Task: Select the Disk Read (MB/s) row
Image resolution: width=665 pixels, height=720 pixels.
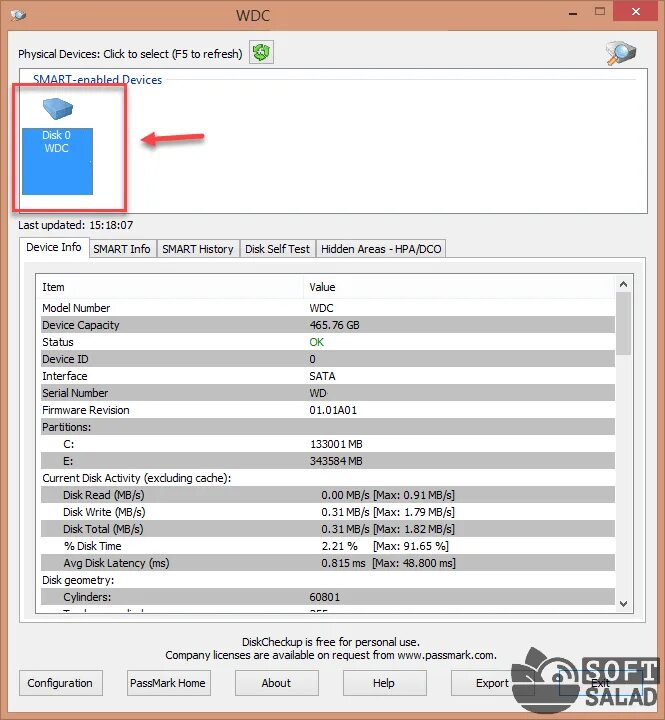Action: click(x=328, y=495)
